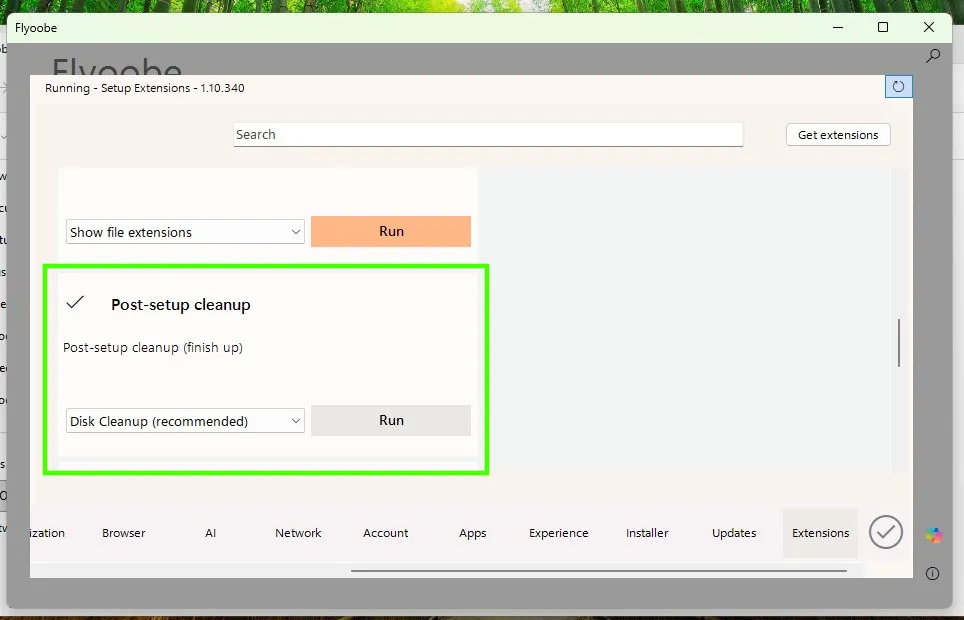Open the Account tab
964x620 pixels.
click(386, 533)
